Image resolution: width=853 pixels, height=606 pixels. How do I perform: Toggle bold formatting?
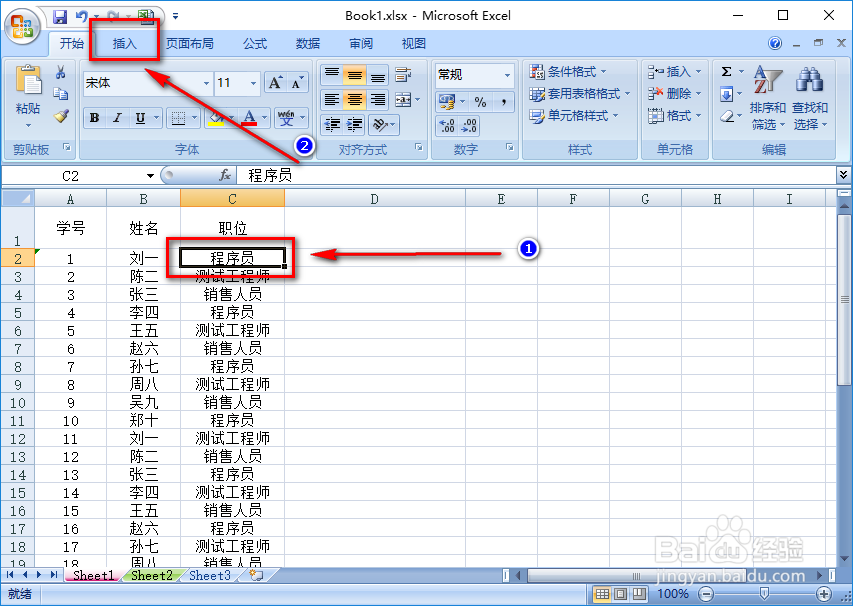tap(95, 118)
